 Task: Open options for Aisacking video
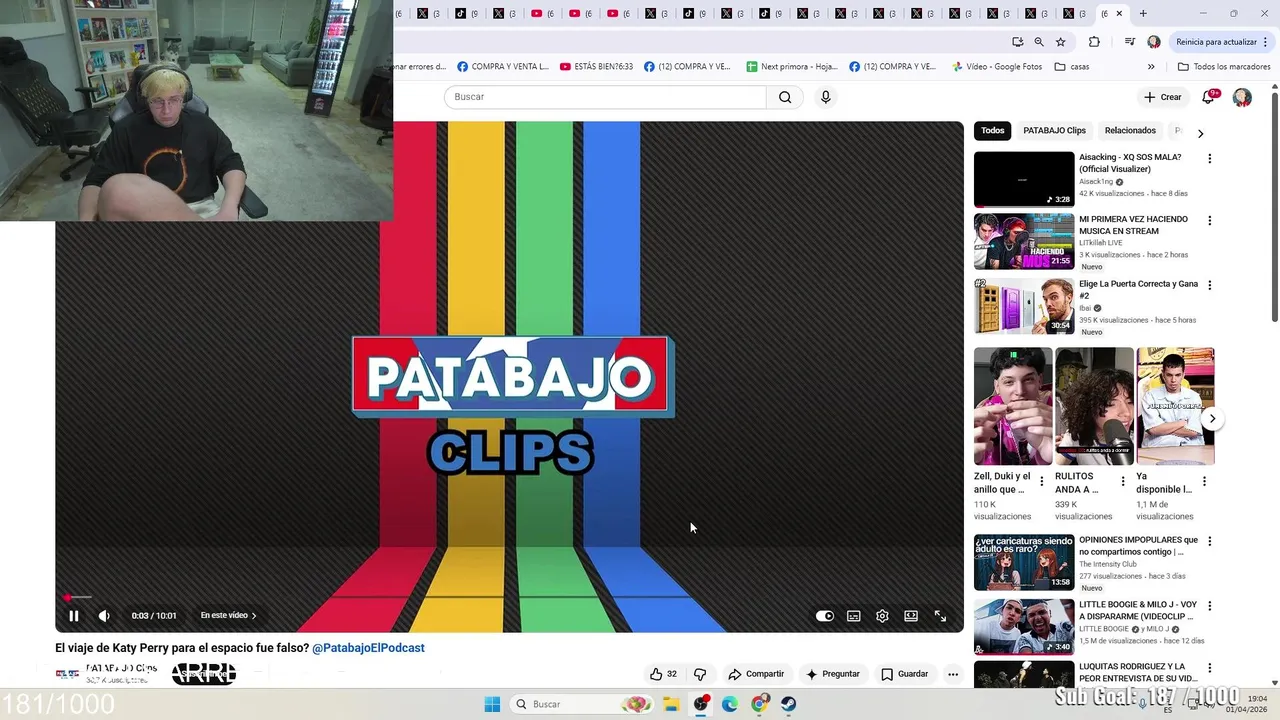pyautogui.click(x=1209, y=159)
